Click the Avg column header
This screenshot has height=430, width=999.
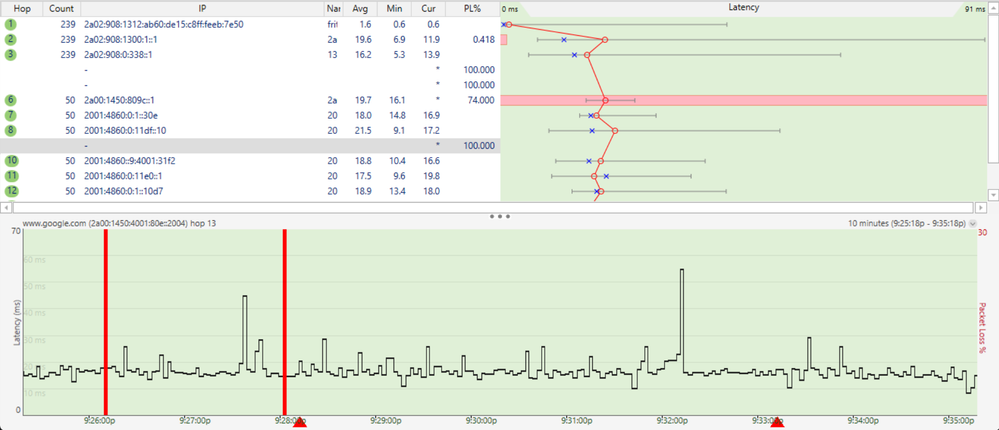pyautogui.click(x=361, y=8)
